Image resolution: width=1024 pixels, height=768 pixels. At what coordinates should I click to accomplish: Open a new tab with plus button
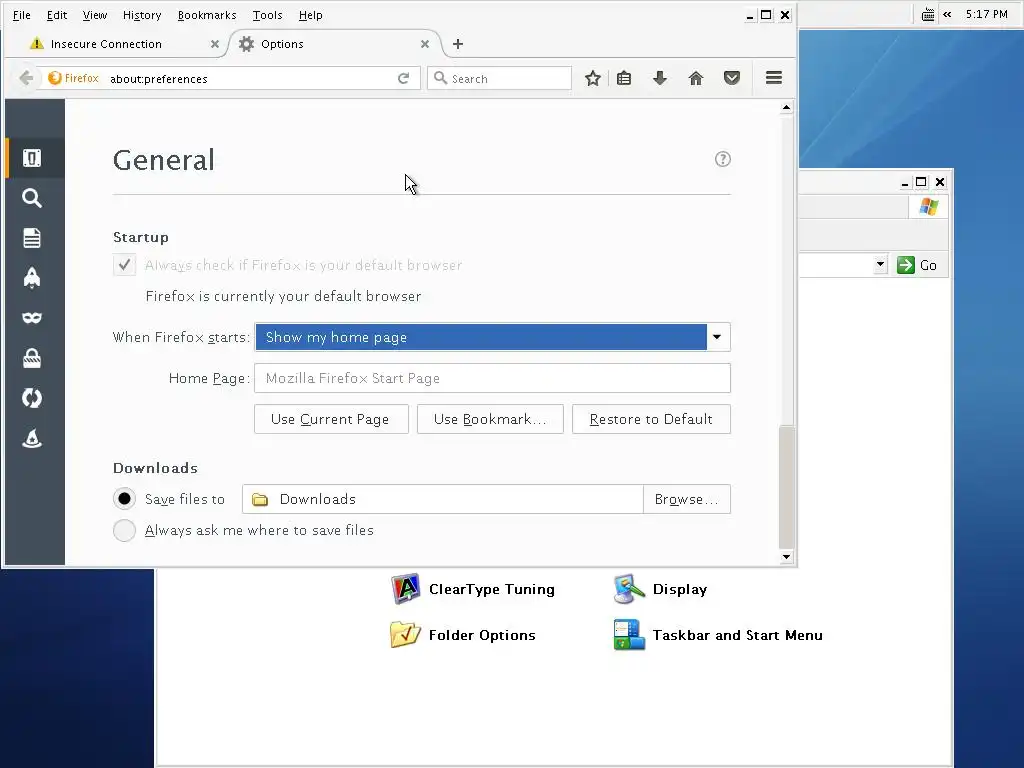tap(458, 44)
